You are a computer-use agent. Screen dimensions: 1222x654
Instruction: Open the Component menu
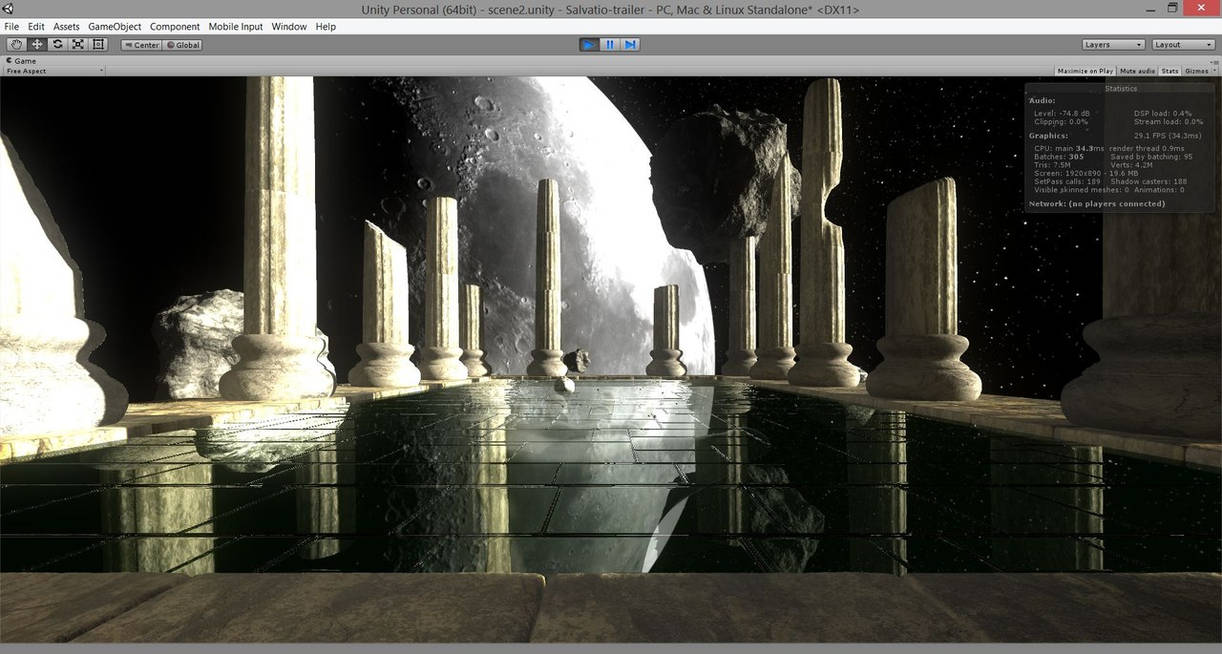(175, 27)
